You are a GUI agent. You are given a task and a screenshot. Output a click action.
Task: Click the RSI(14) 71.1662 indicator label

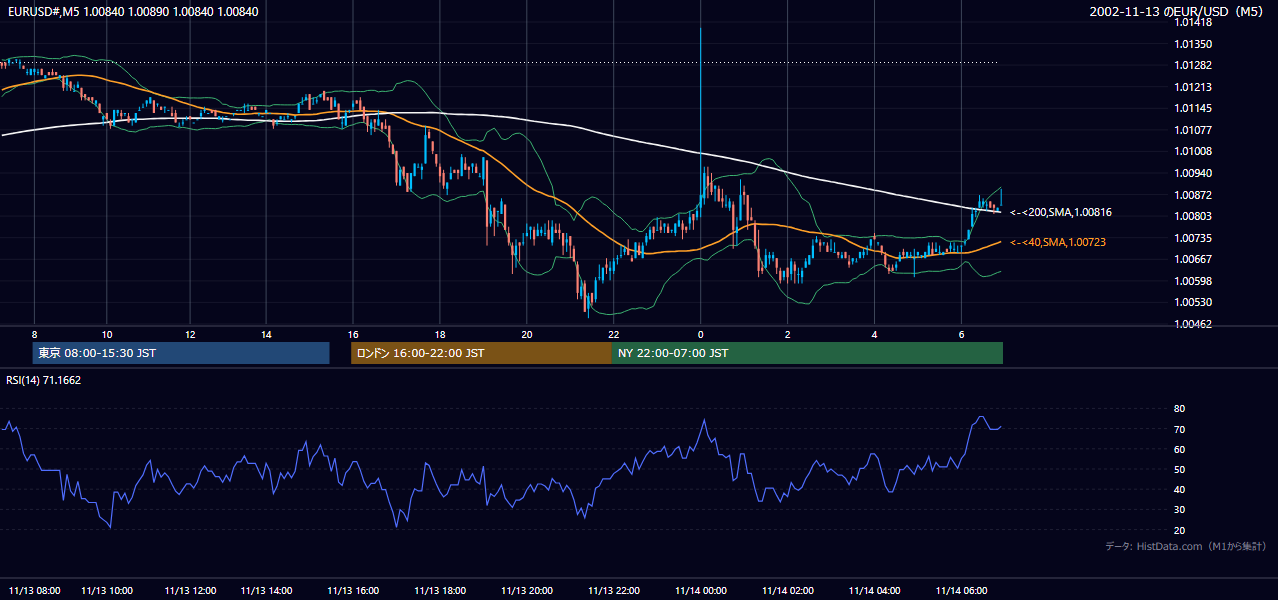point(44,380)
